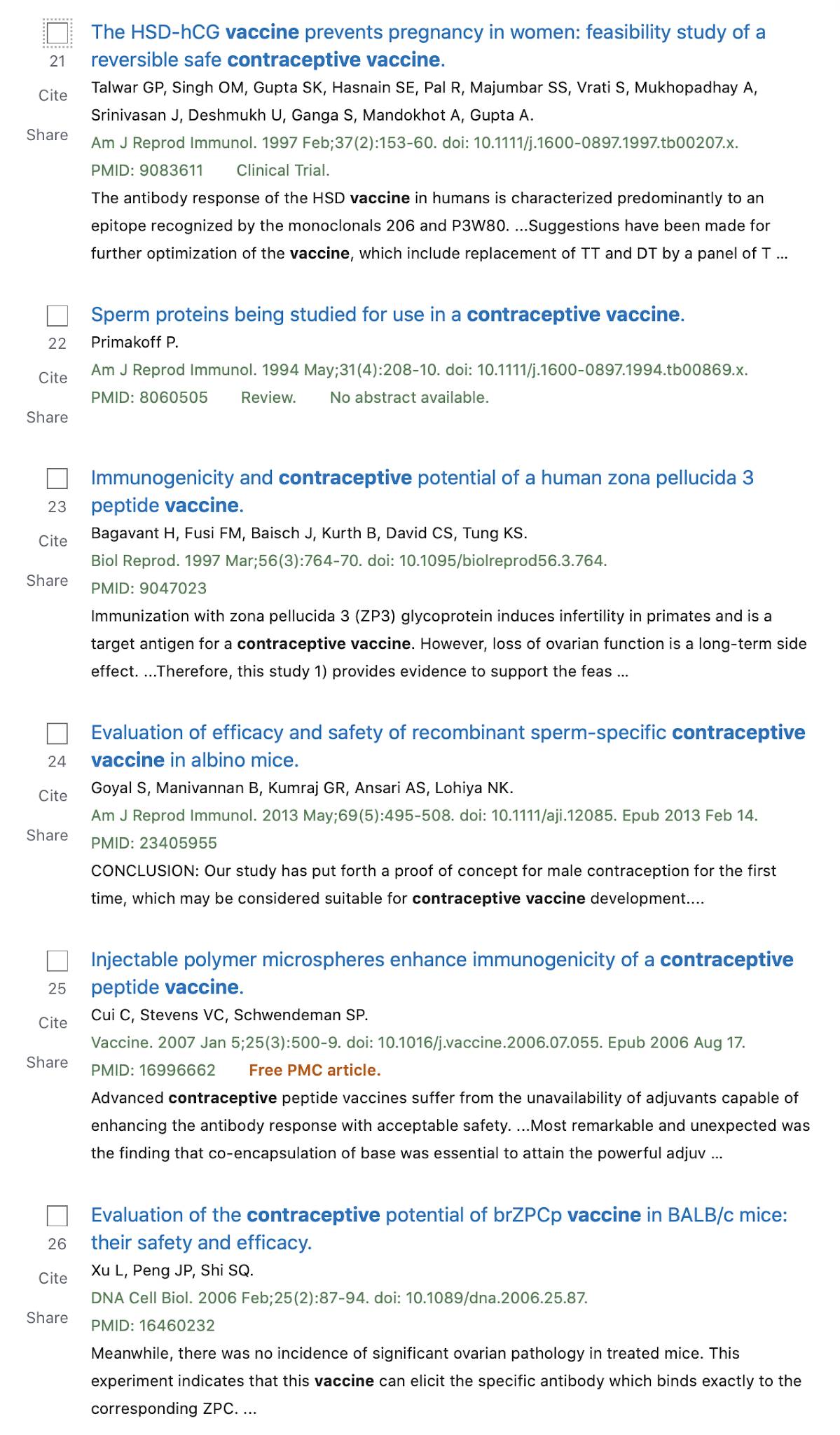Enable the checkbox beside result 26
The height and width of the screenshot is (1435, 840).
pyautogui.click(x=57, y=1216)
